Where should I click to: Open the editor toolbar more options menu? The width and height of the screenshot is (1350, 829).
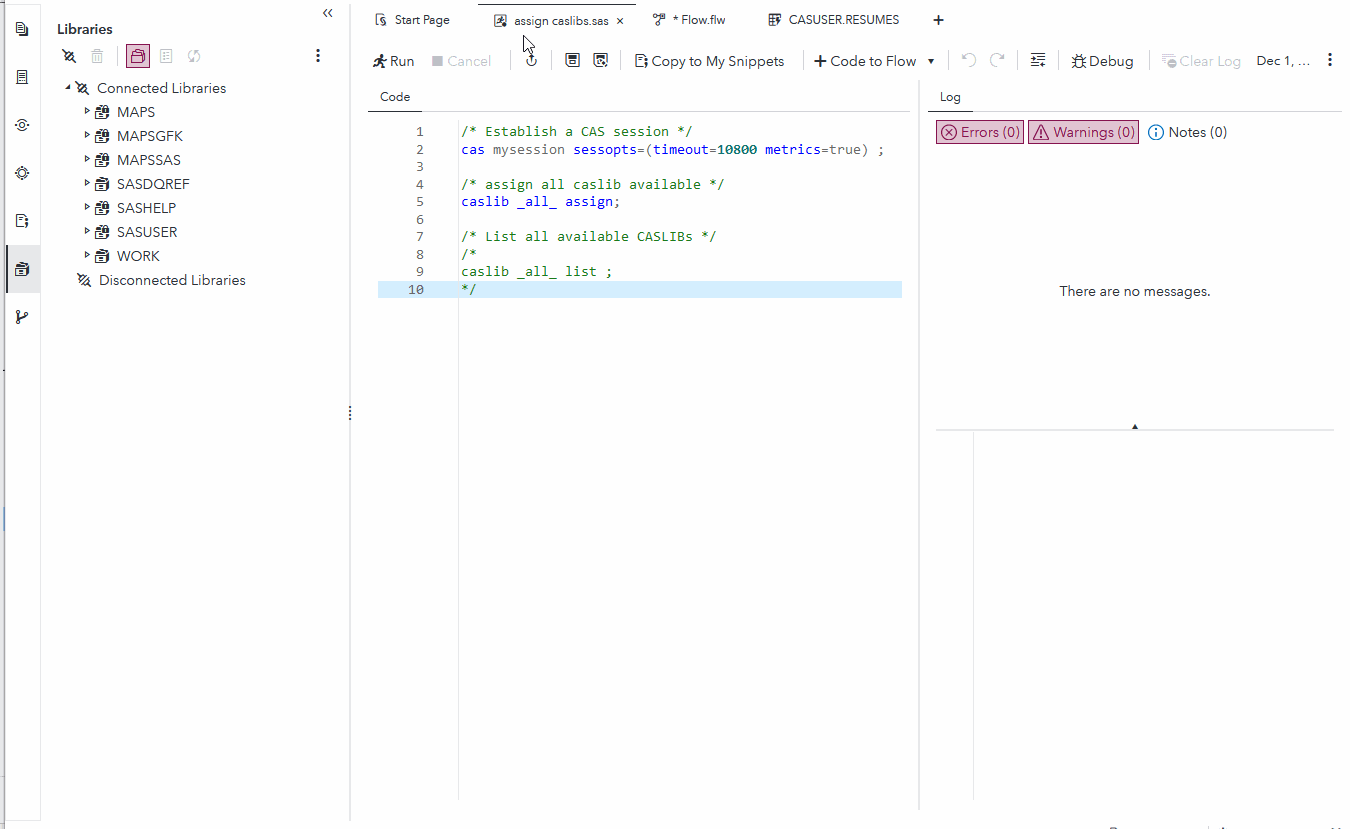click(1330, 61)
